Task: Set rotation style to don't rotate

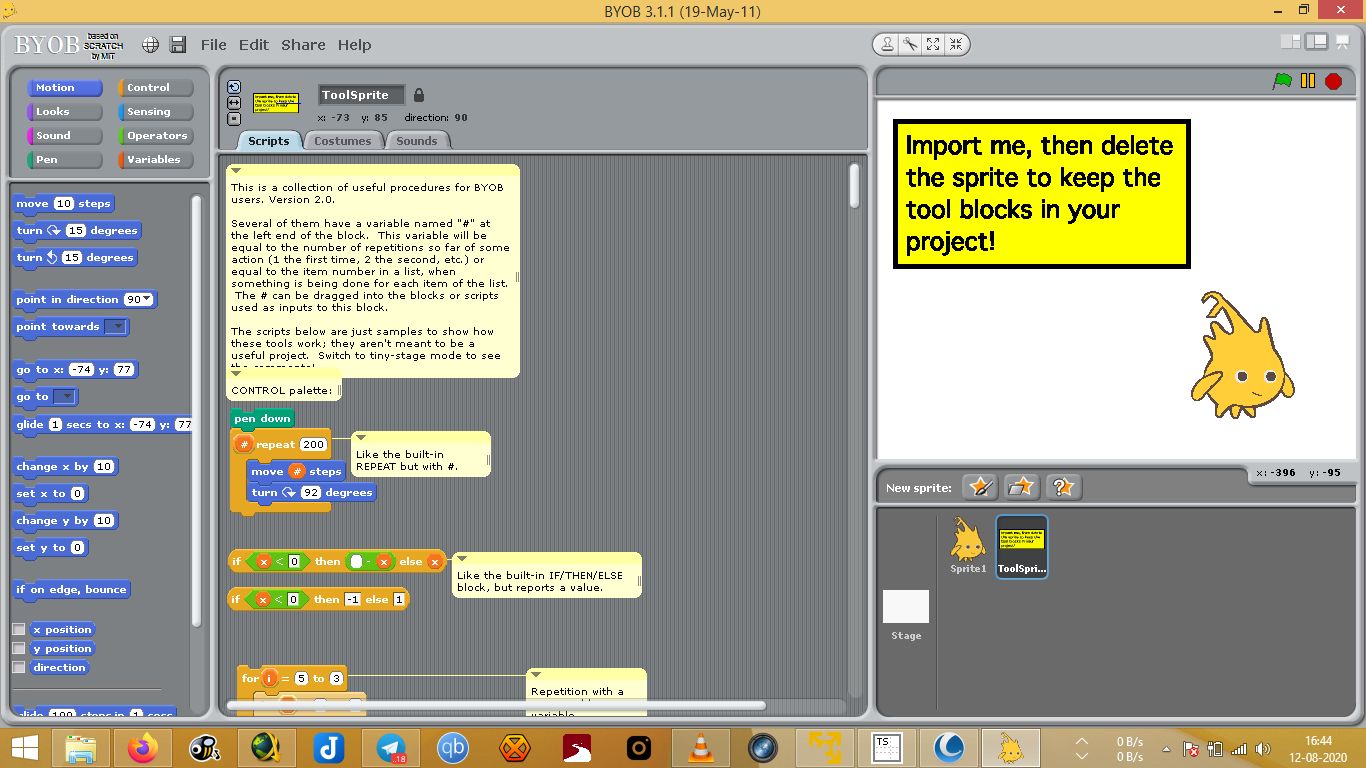Action: click(x=234, y=119)
